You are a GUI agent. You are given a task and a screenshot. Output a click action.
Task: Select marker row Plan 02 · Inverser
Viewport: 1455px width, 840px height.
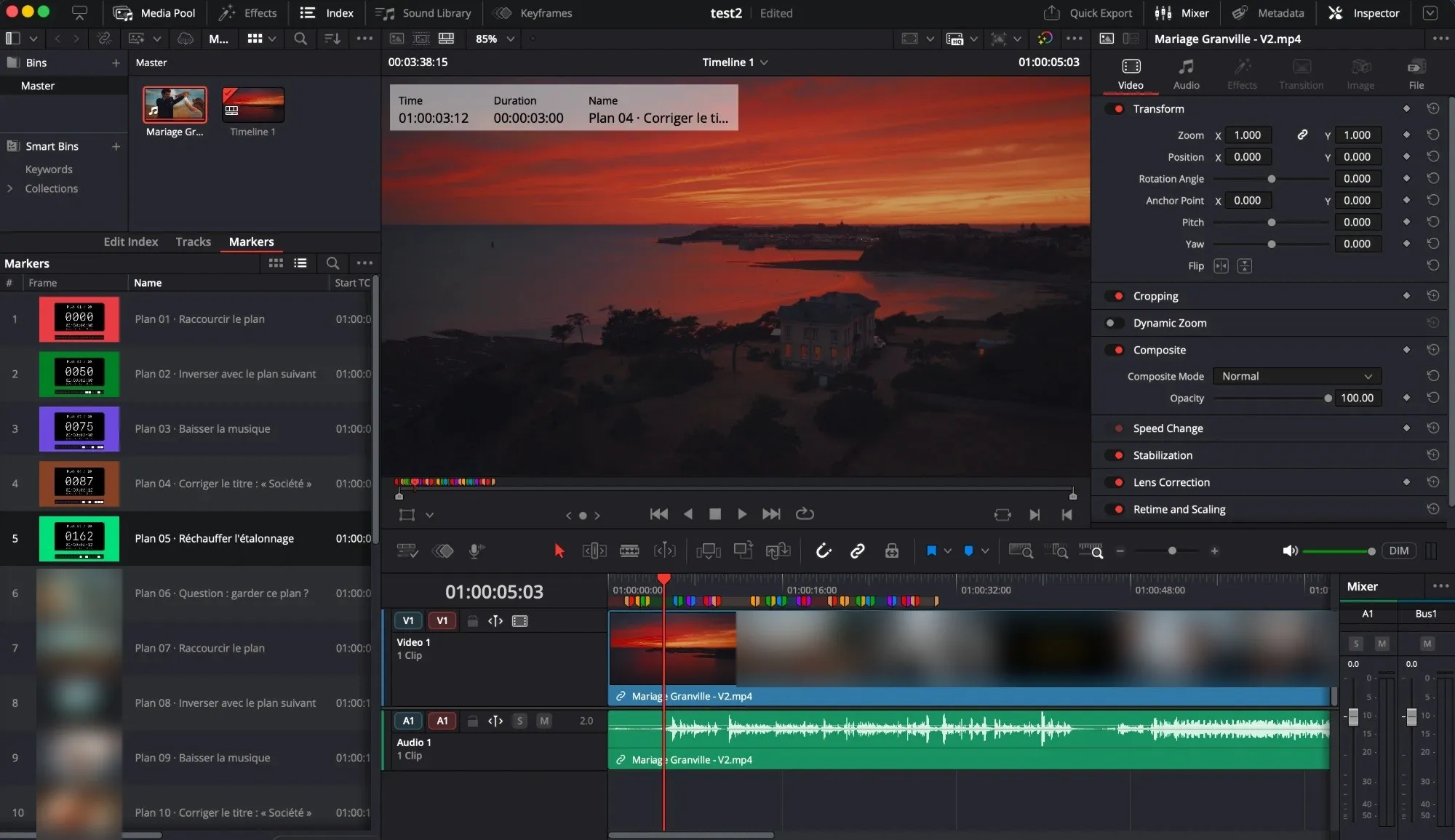[186, 374]
